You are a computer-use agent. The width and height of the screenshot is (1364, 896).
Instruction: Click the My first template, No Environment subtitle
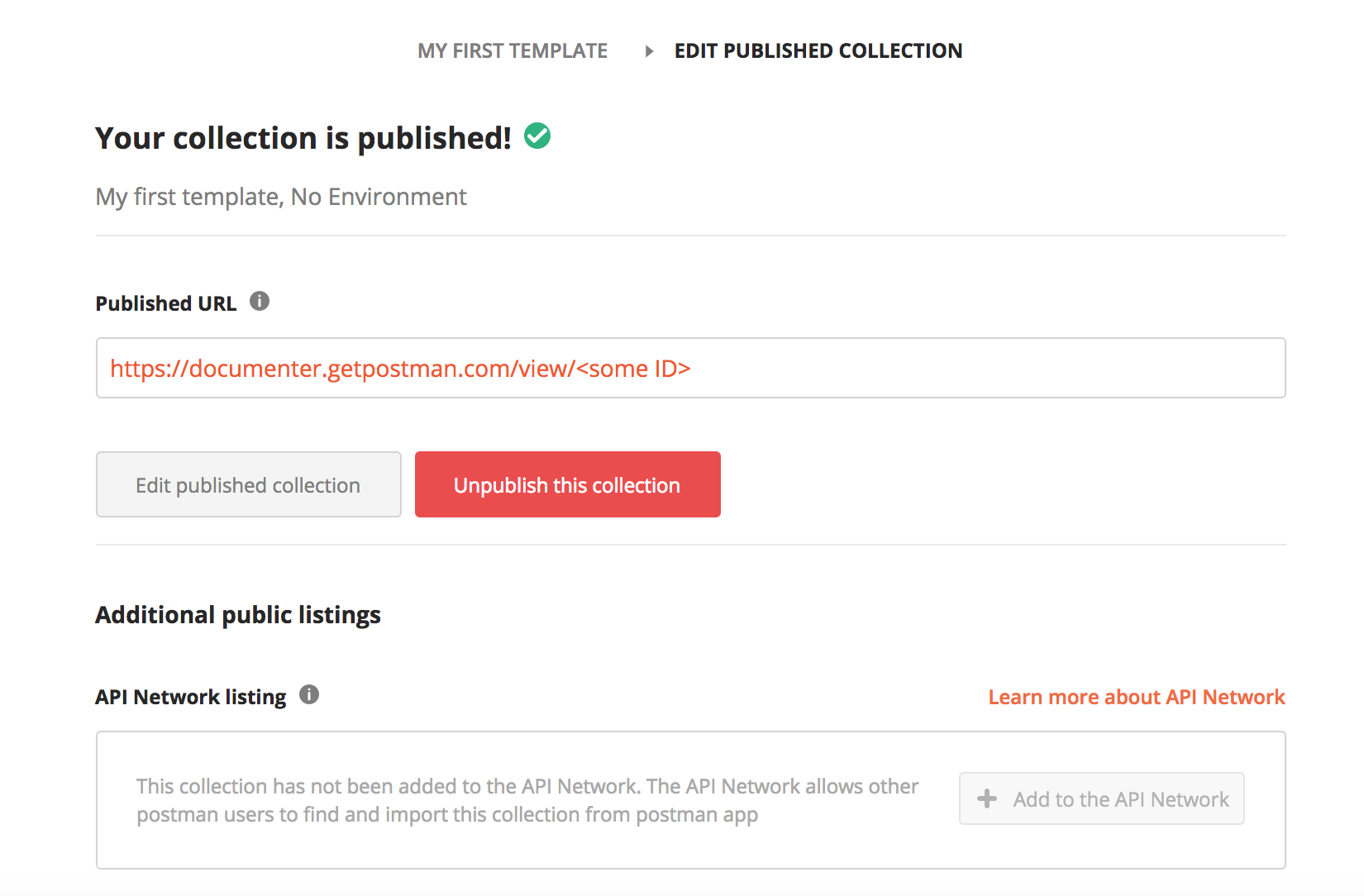[280, 197]
